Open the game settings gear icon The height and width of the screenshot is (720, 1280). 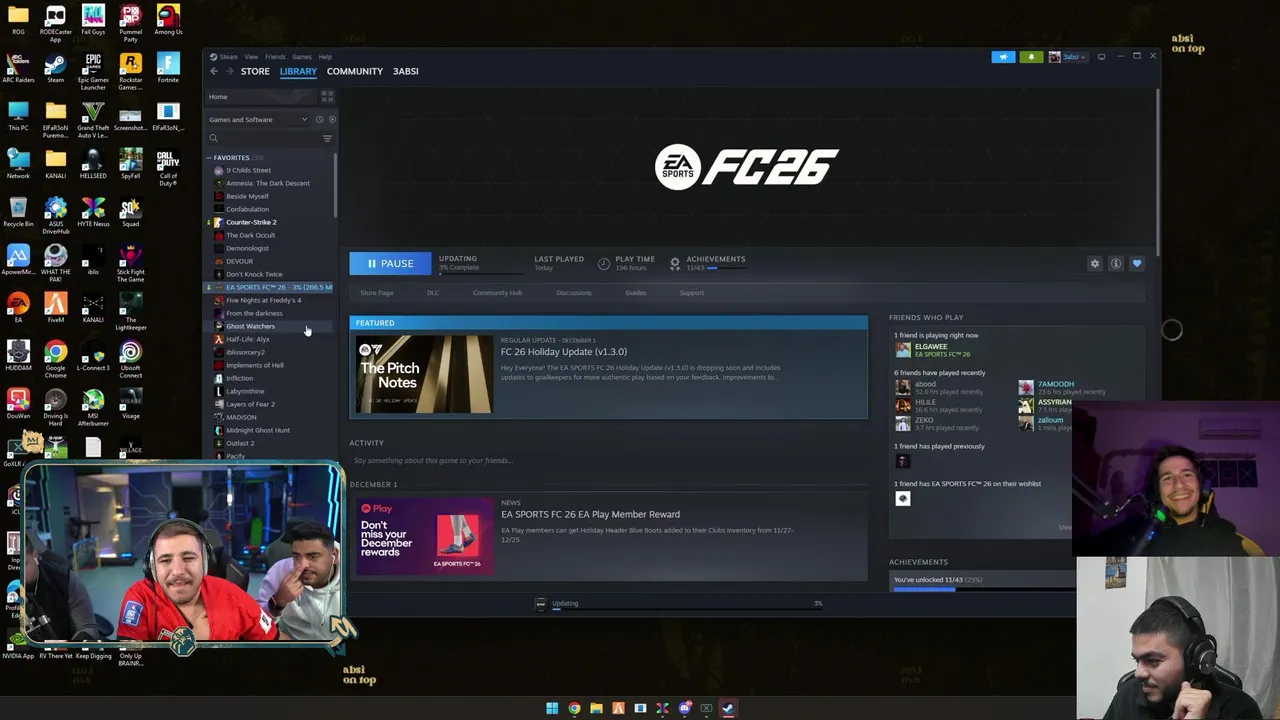[1095, 264]
